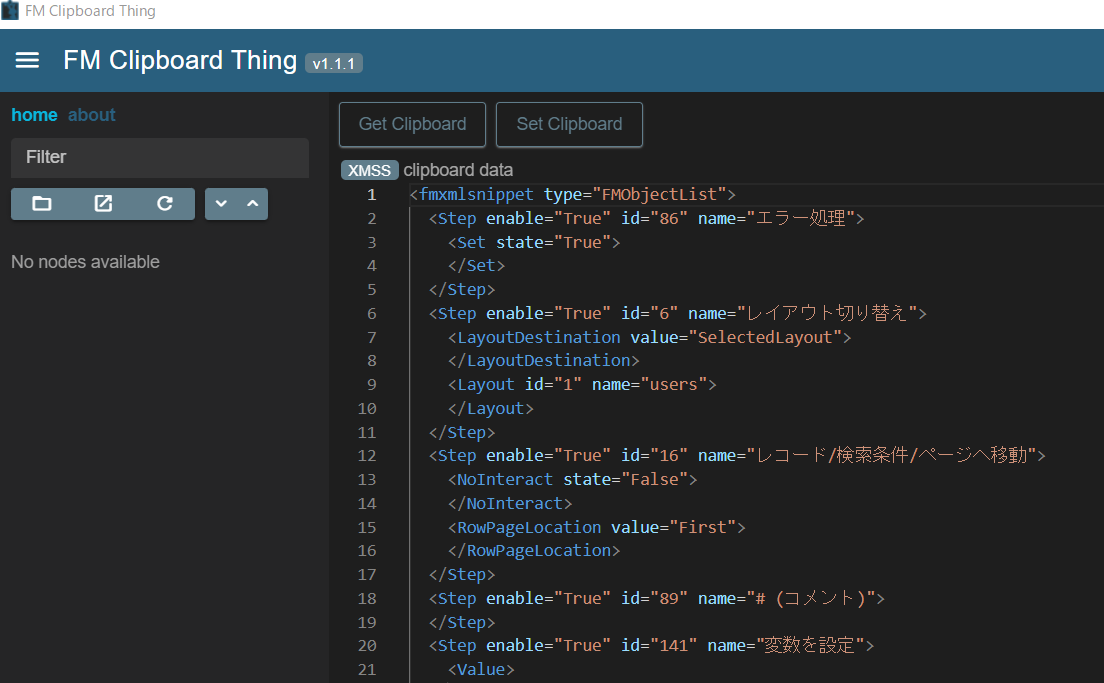
Task: Expand all nodes with down chevron
Action: pos(221,203)
